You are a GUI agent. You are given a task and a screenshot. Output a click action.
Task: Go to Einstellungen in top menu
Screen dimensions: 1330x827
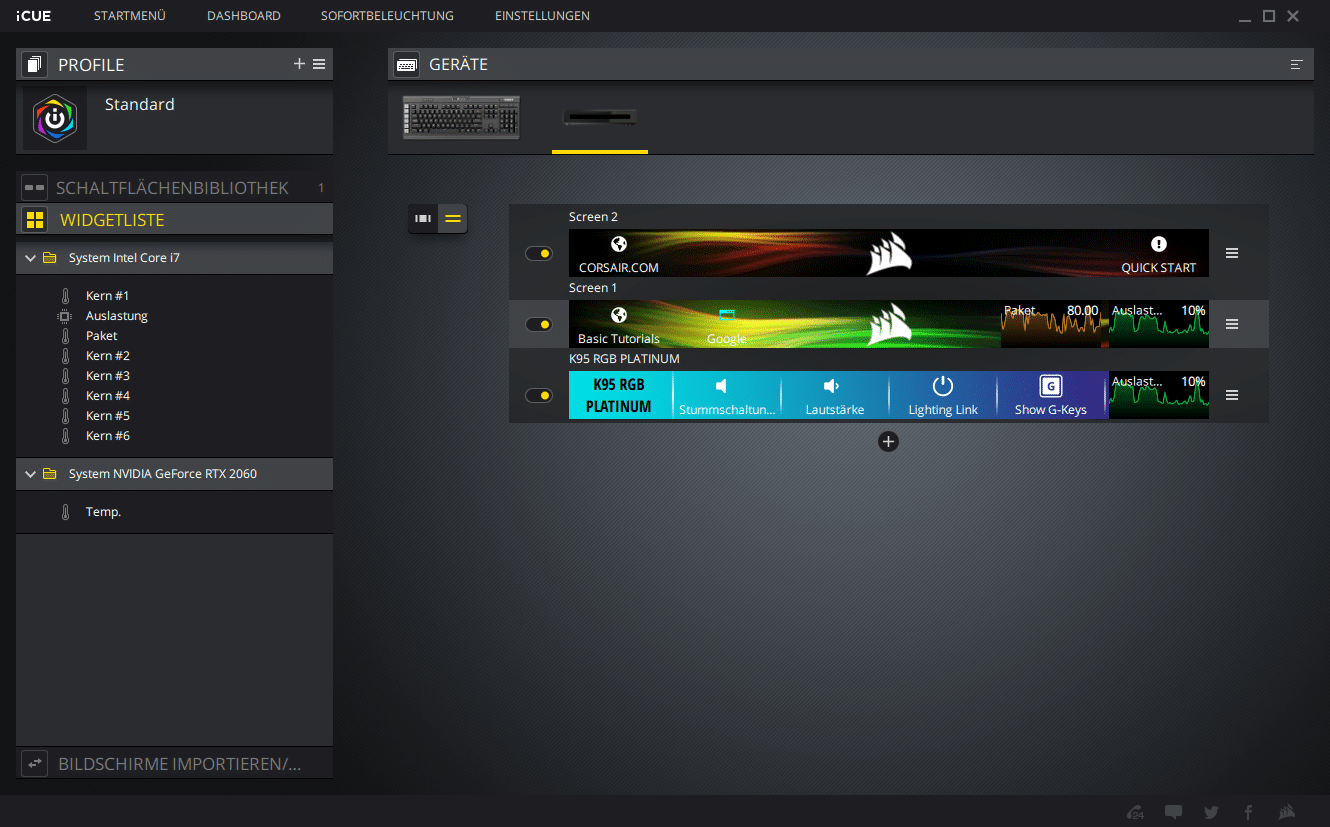point(542,16)
